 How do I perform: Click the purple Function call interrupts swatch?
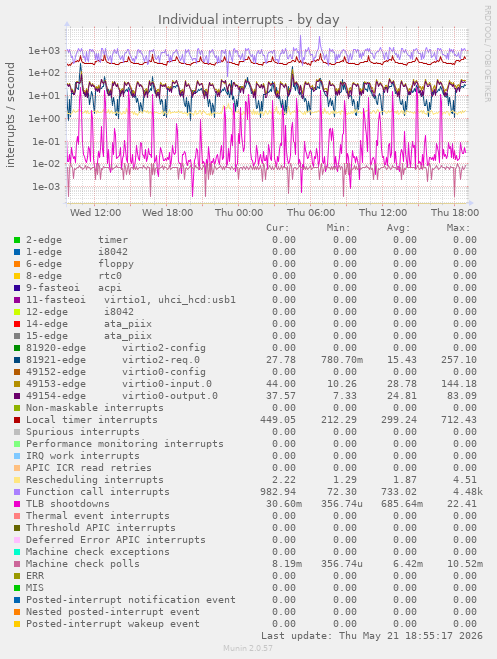(x=17, y=492)
